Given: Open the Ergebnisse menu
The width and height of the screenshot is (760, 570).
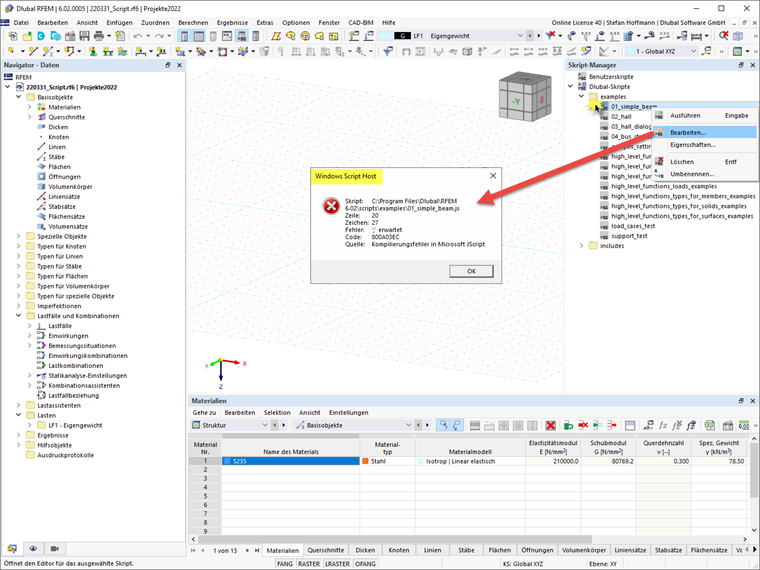Looking at the screenshot, I should click(232, 22).
